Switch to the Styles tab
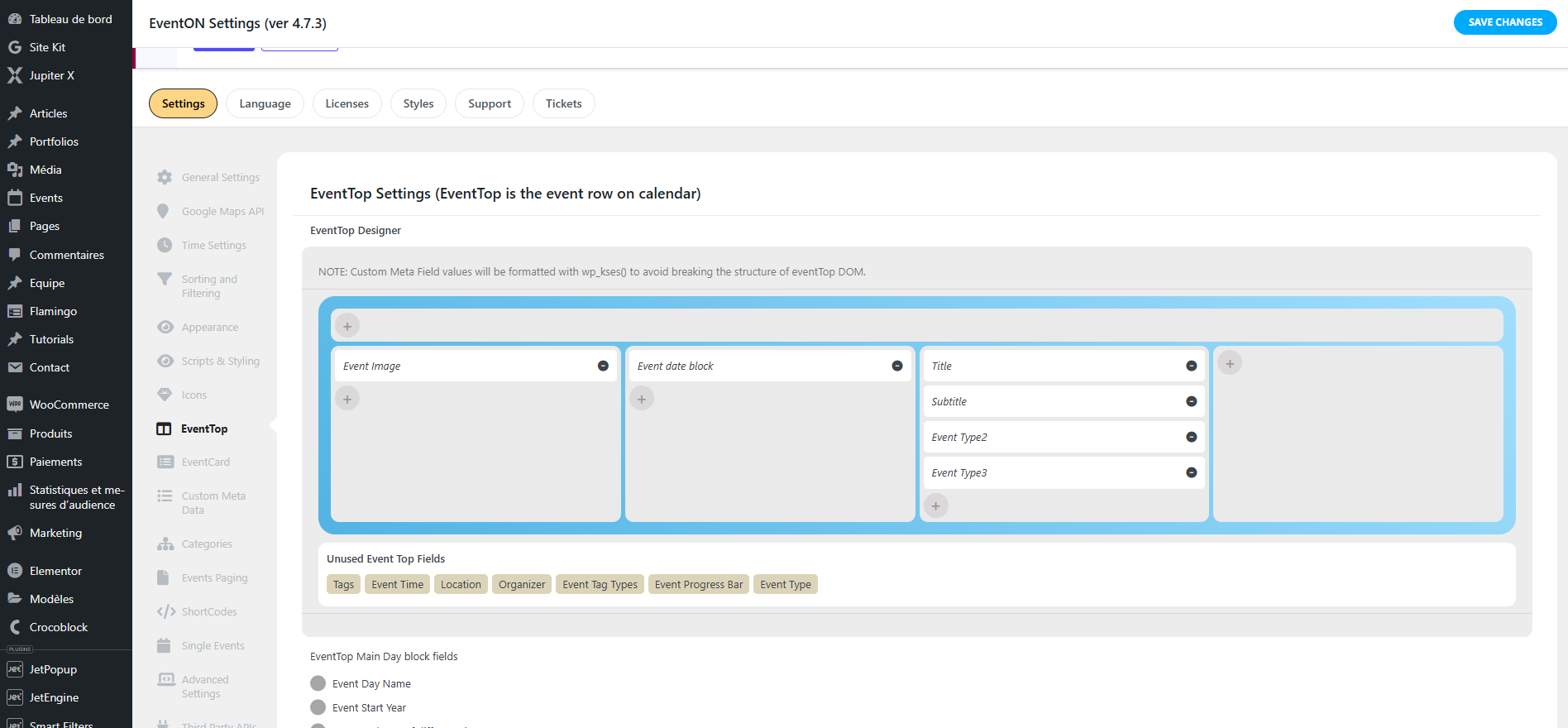 [418, 103]
